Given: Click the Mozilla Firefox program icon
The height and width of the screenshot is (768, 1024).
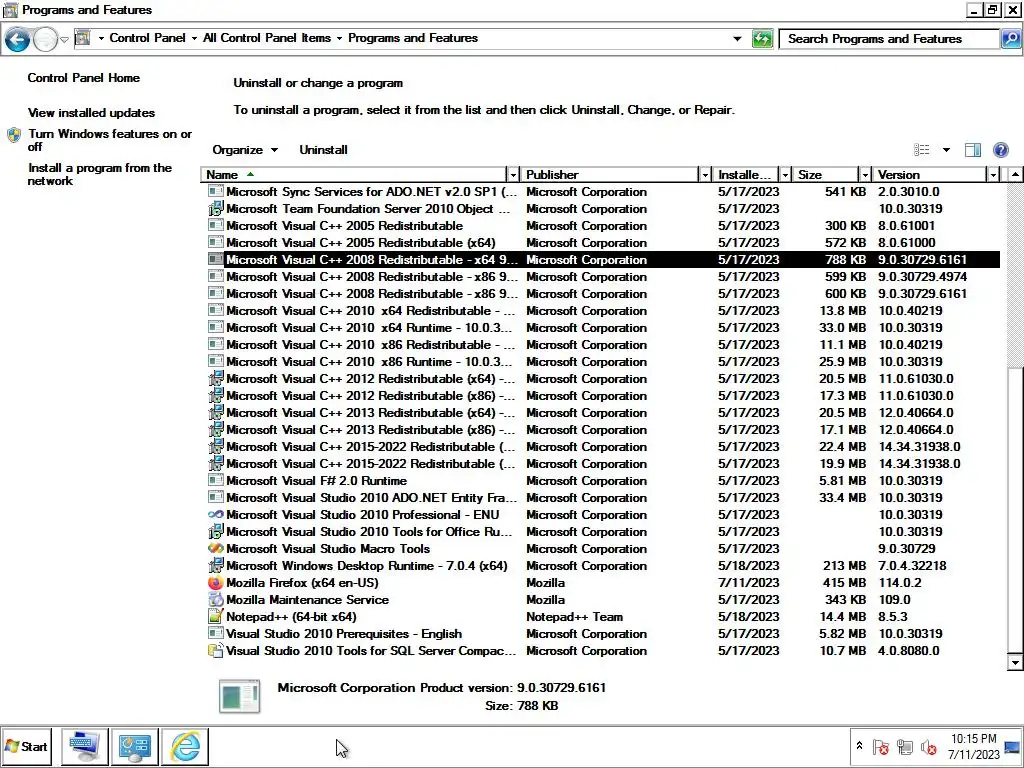Looking at the screenshot, I should point(216,583).
